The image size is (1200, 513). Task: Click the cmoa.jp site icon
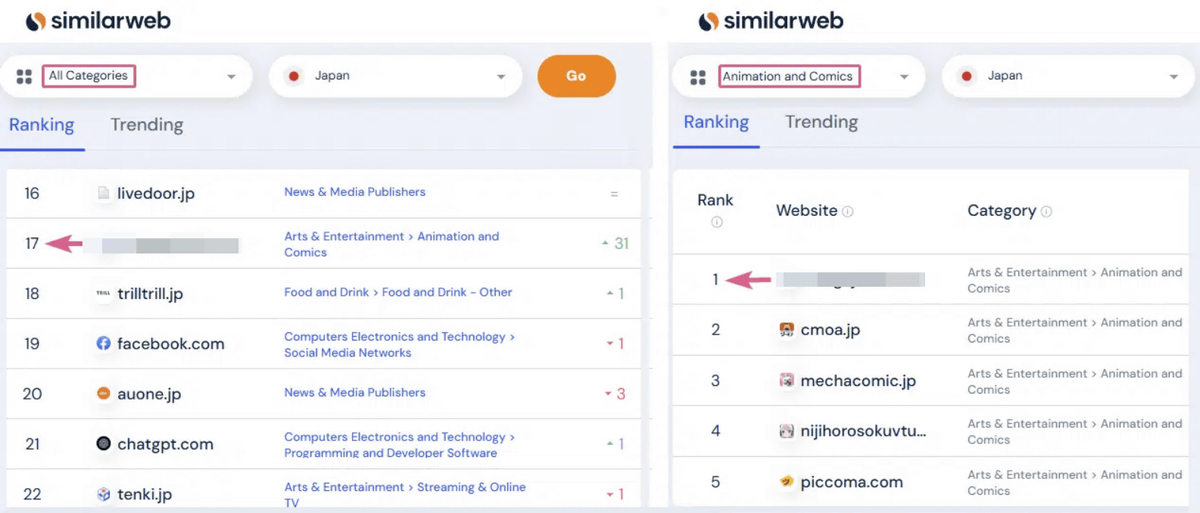(x=787, y=330)
